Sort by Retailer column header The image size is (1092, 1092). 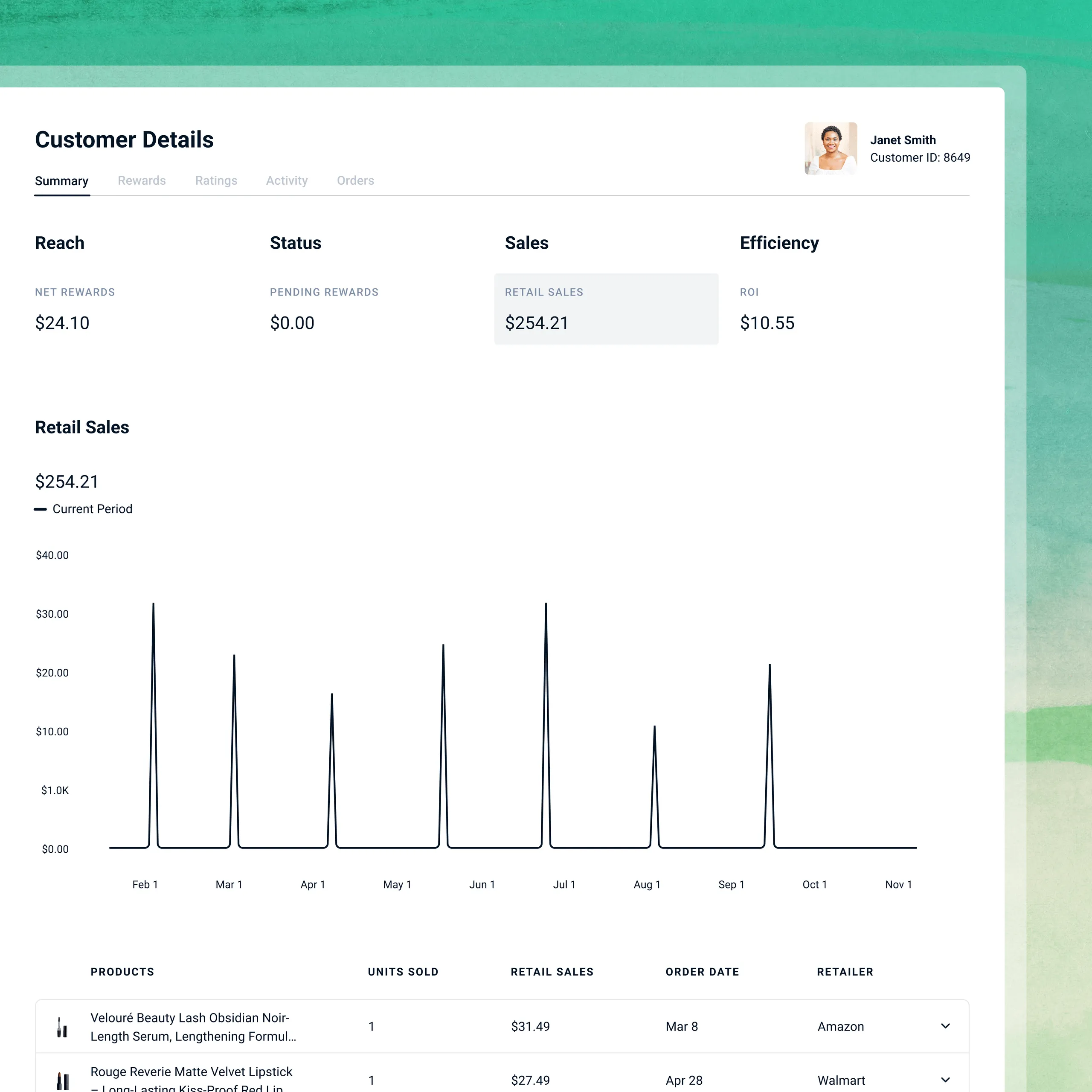pyautogui.click(x=845, y=972)
